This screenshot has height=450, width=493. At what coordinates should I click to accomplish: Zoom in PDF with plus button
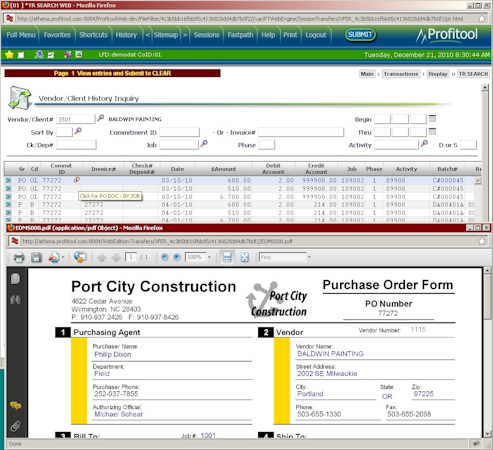(177, 257)
